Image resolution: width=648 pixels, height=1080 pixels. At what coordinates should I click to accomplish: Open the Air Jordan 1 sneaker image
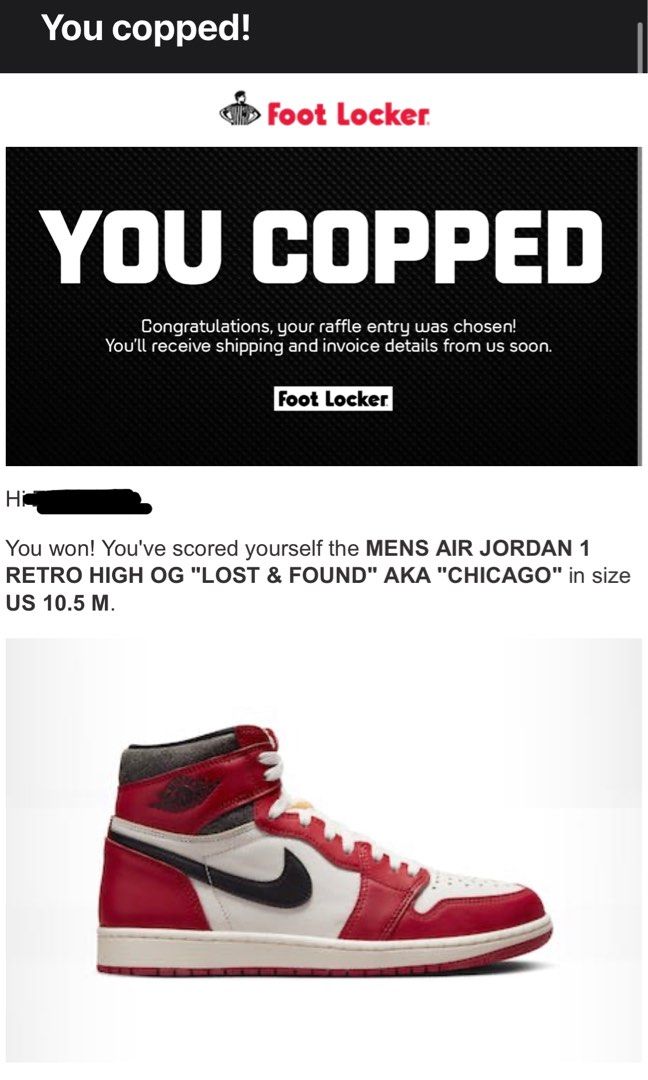tap(324, 850)
